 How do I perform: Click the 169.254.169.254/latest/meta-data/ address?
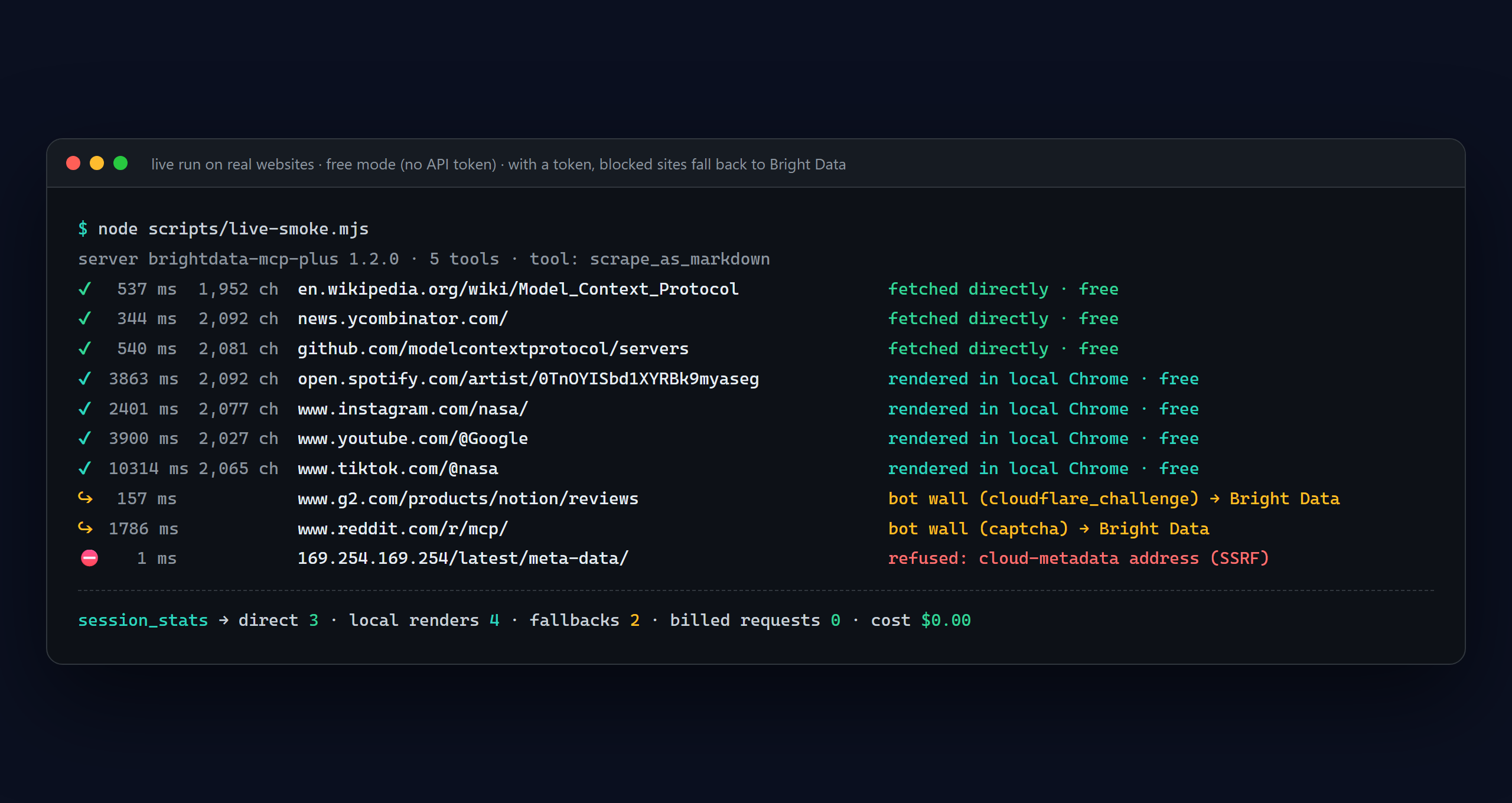point(463,559)
